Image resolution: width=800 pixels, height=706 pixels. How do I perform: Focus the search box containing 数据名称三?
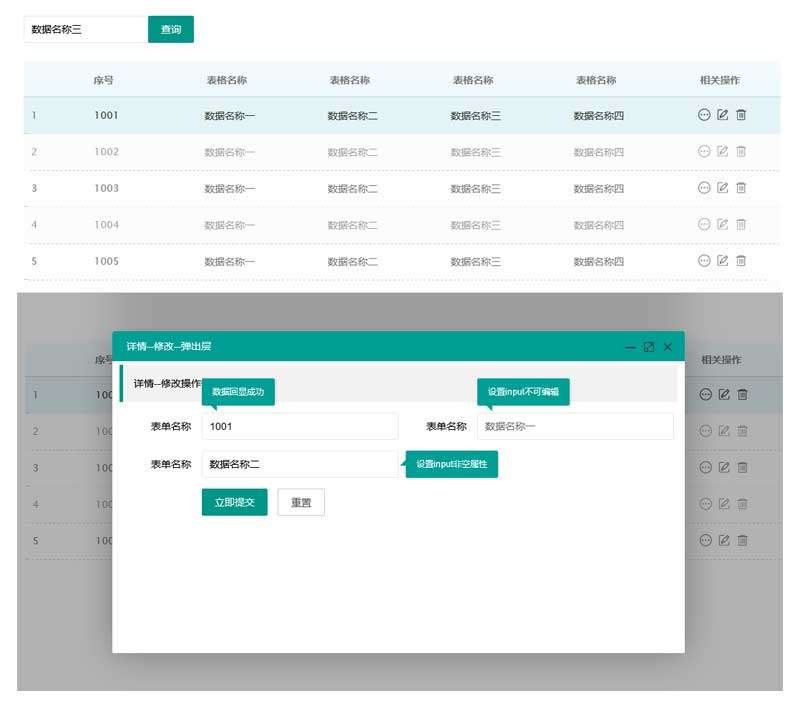85,30
